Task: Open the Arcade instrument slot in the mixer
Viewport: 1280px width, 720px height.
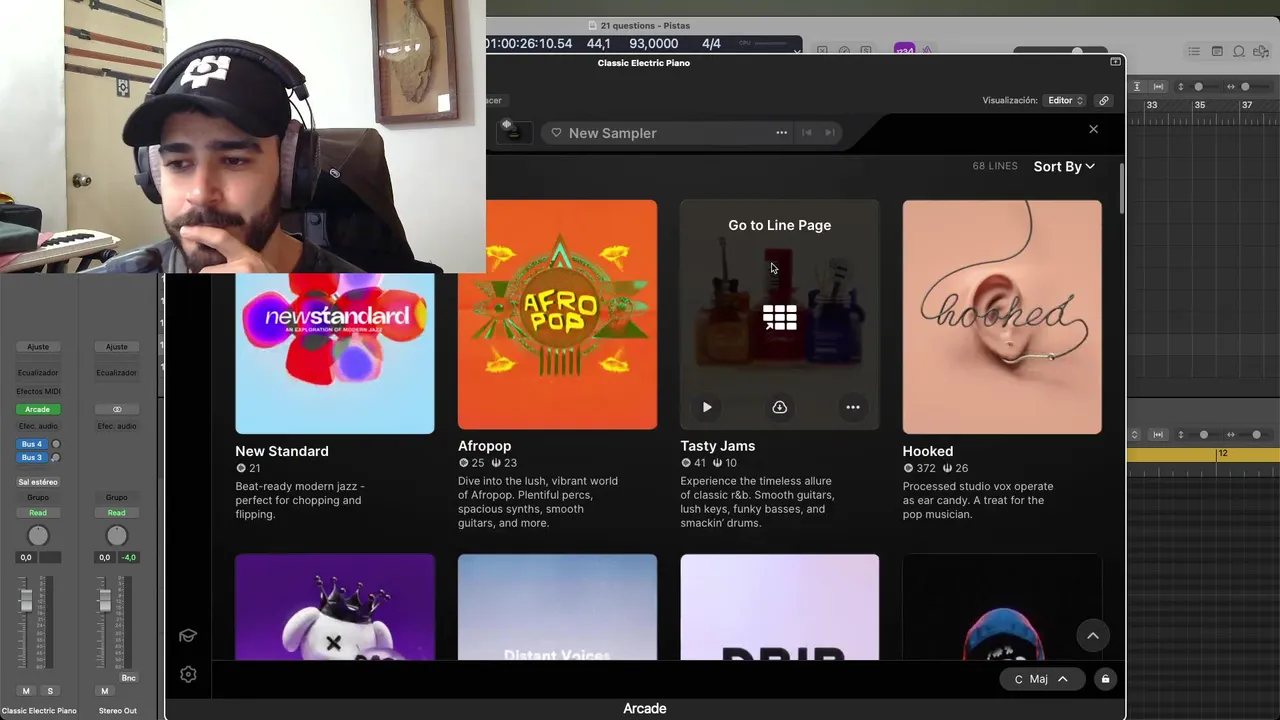Action: (37, 409)
